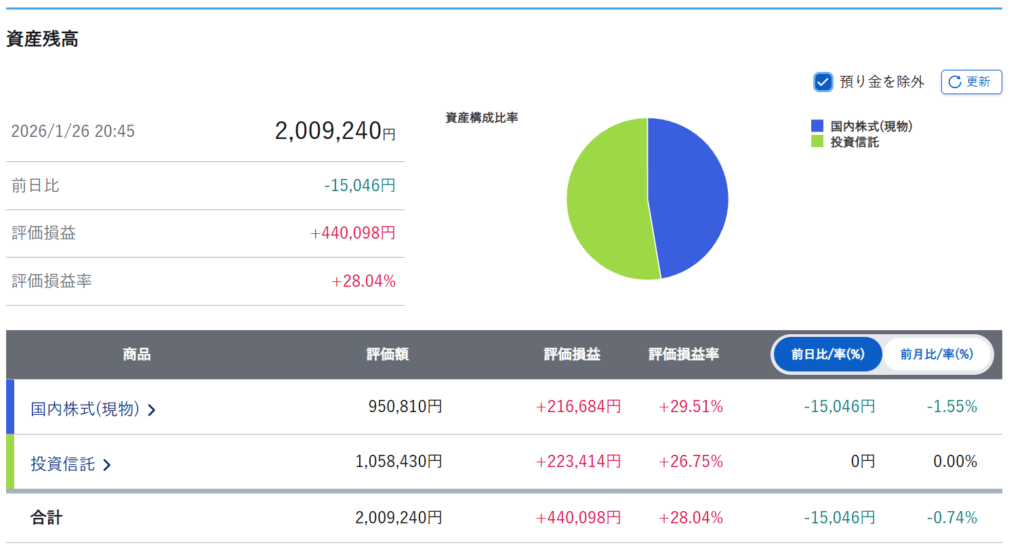This screenshot has height=545, width=1024.
Task: Open the 投資信託 product link
Action: pyautogui.click(x=63, y=463)
